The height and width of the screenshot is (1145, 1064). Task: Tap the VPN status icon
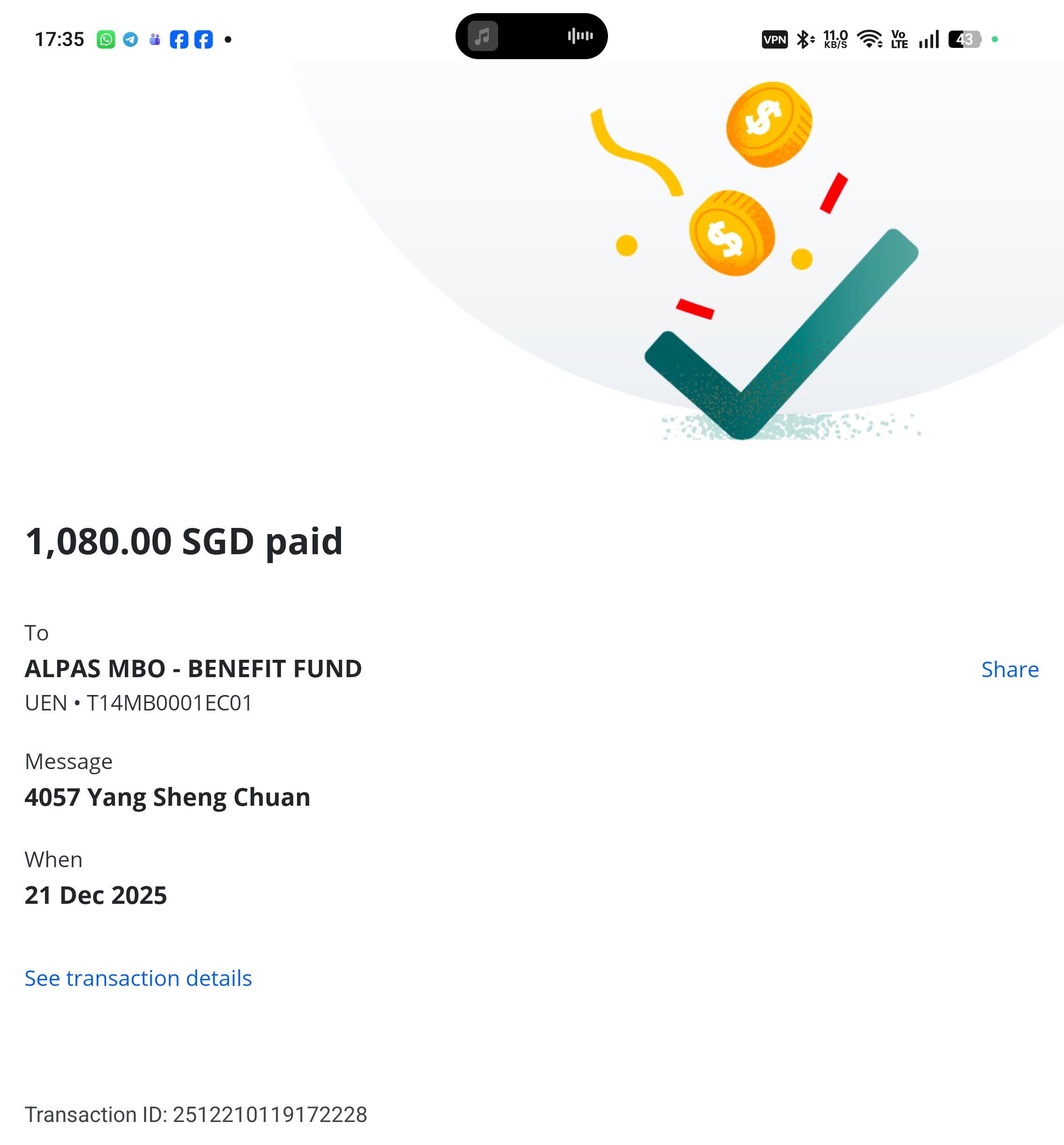[x=775, y=40]
